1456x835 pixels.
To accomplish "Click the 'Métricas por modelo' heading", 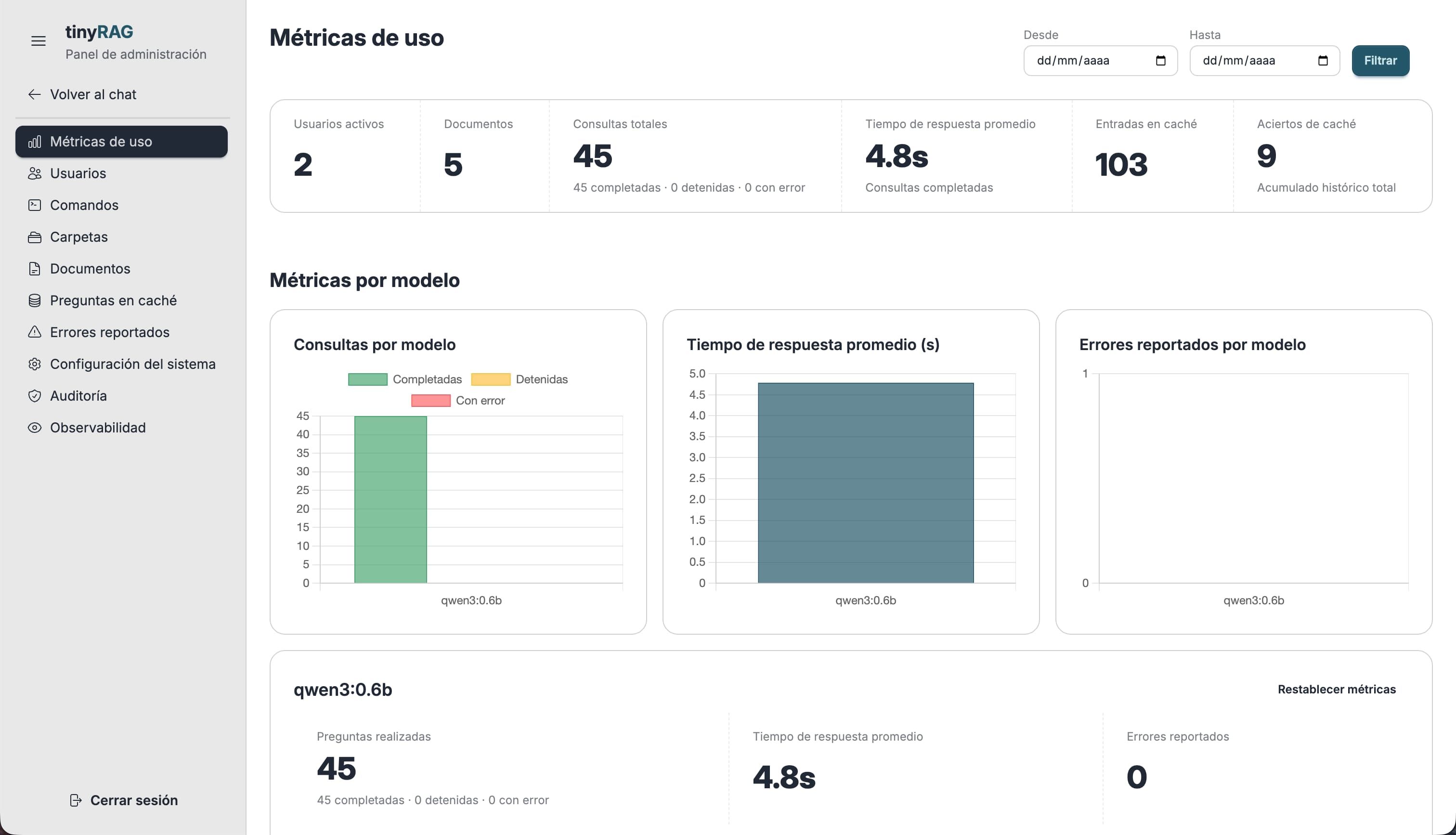I will pyautogui.click(x=364, y=280).
